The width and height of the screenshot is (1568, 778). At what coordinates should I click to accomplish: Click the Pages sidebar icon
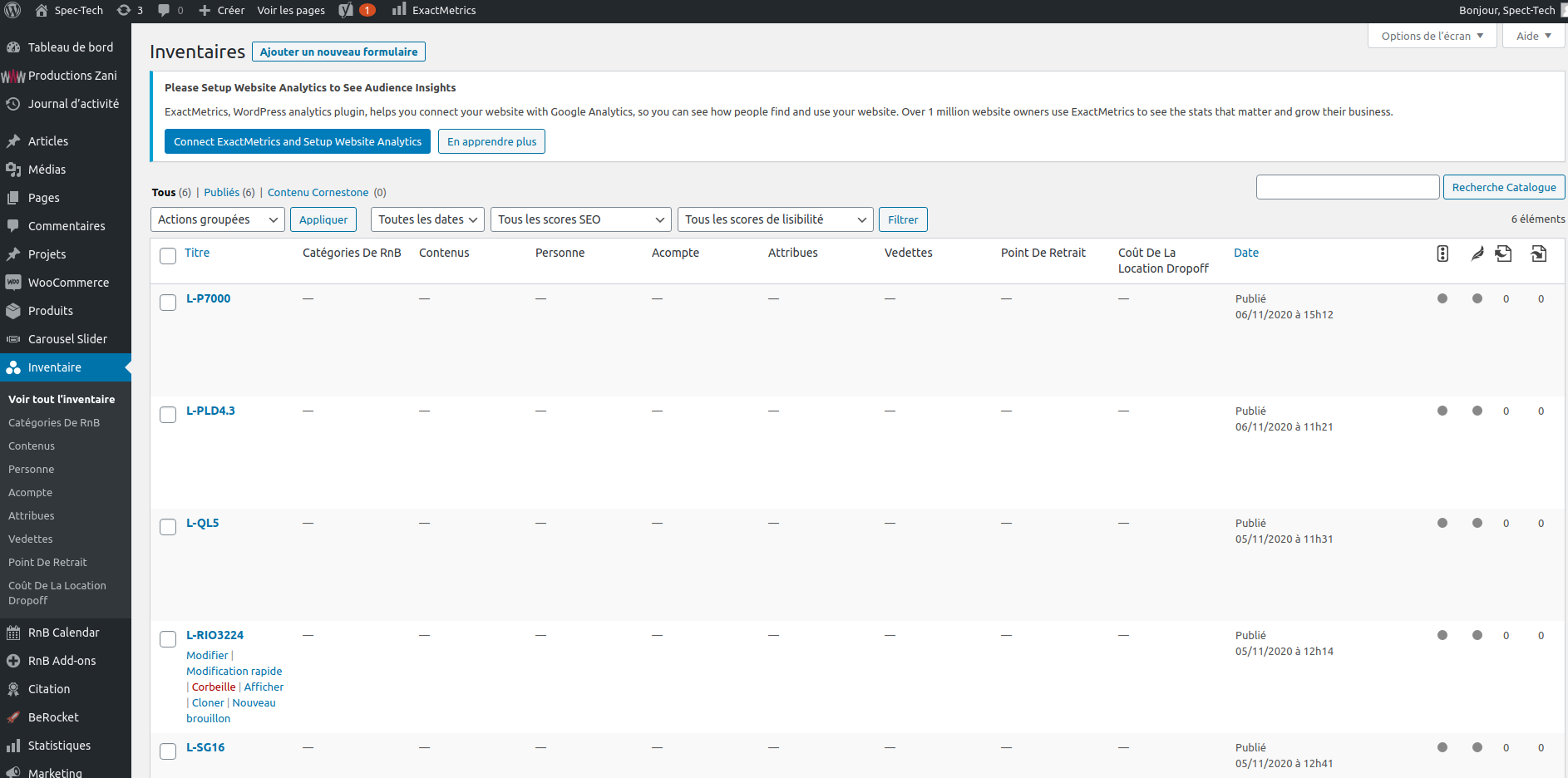click(13, 198)
